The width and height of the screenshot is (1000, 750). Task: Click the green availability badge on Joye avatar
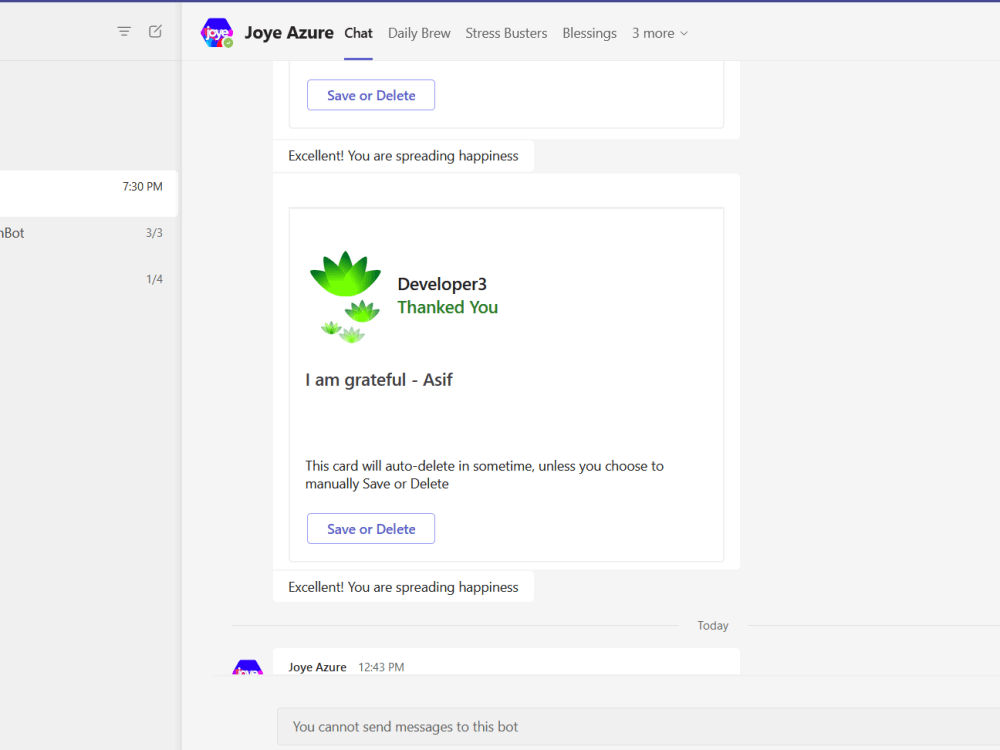point(230,44)
